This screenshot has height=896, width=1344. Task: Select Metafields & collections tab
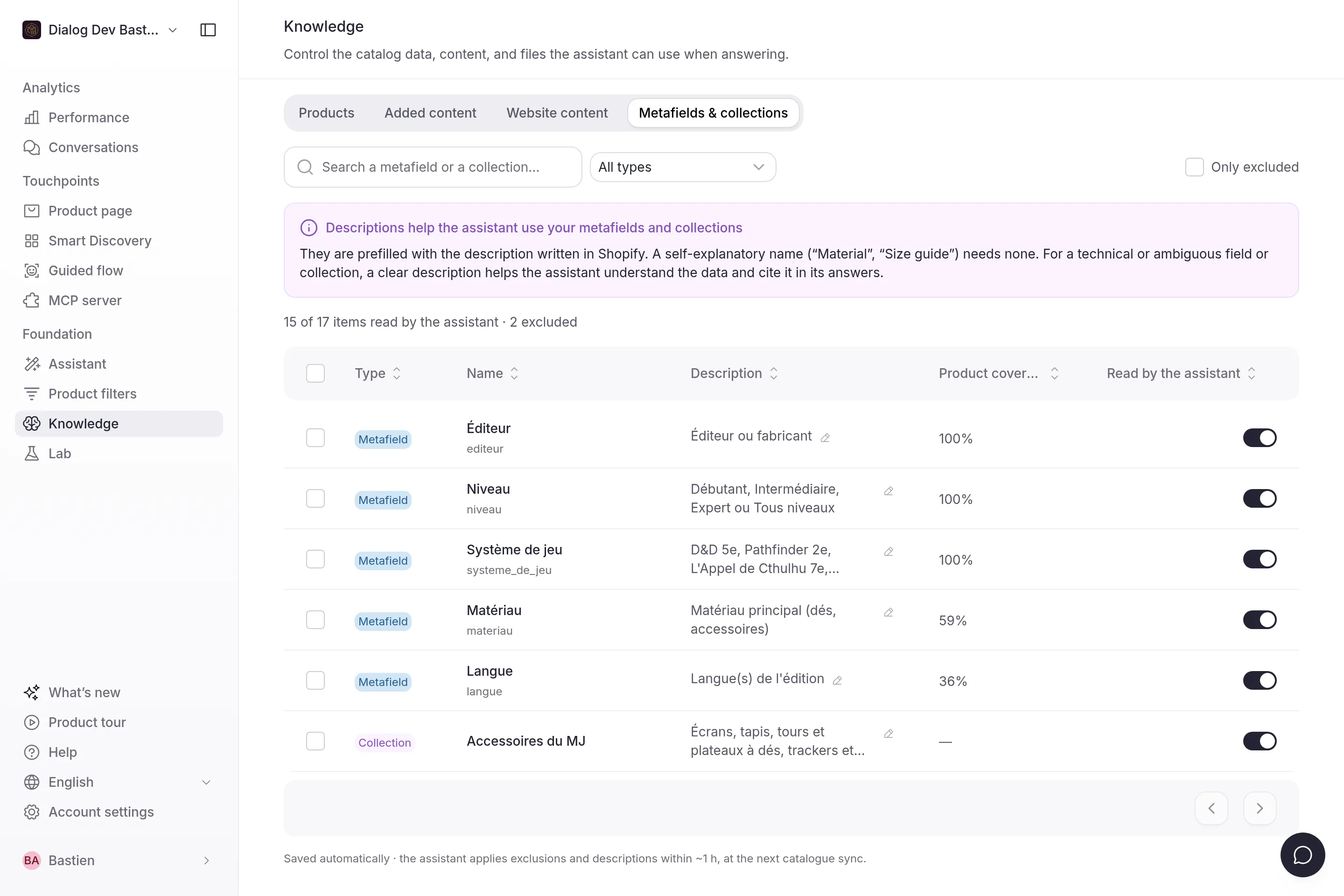tap(713, 112)
